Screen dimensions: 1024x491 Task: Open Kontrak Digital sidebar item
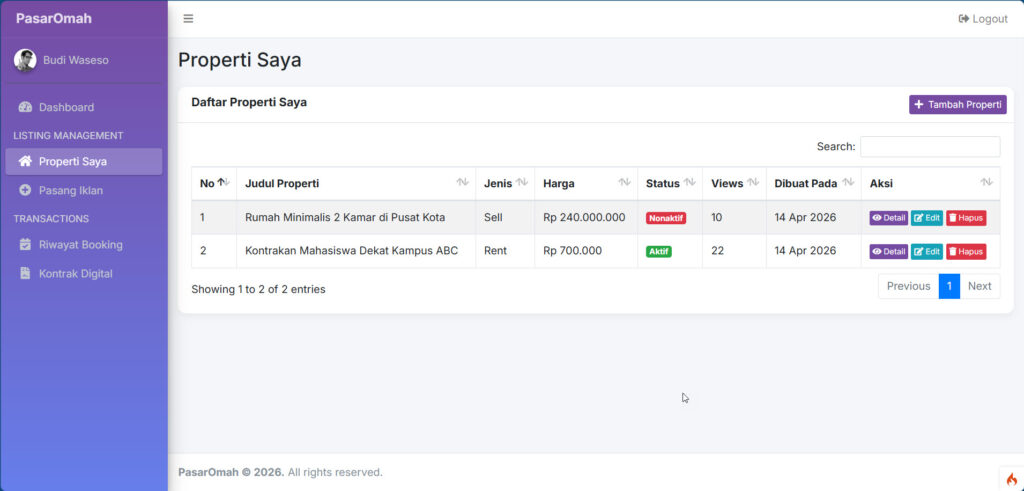pyautogui.click(x=75, y=273)
